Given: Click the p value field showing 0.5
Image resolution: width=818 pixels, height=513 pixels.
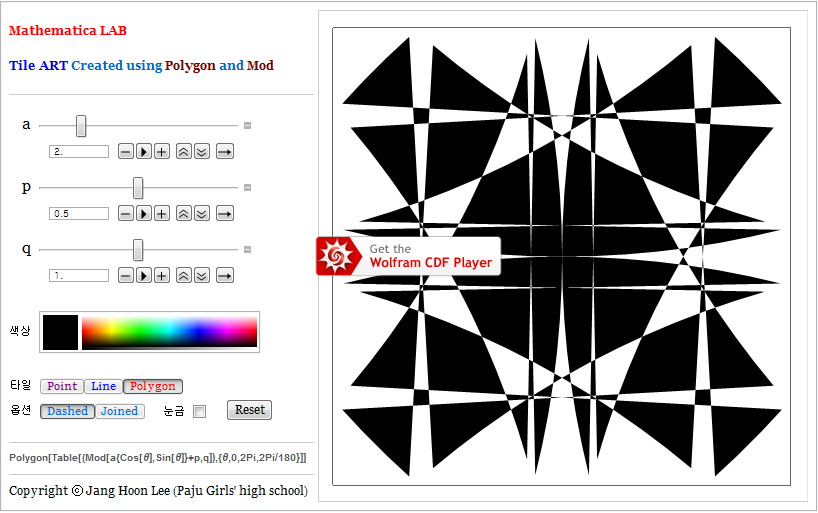Looking at the screenshot, I should [x=79, y=213].
